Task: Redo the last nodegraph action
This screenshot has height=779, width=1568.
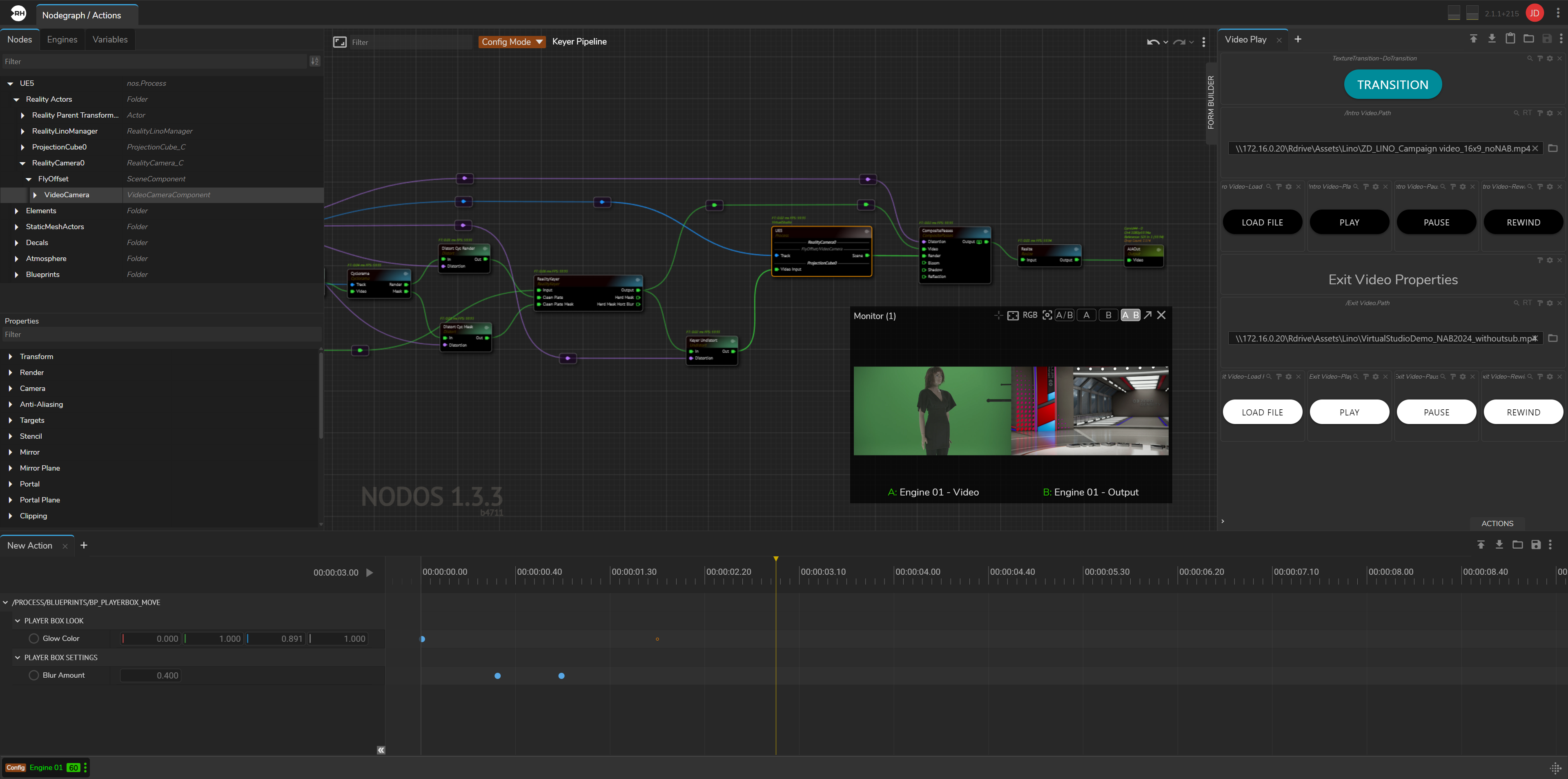Action: (1179, 42)
